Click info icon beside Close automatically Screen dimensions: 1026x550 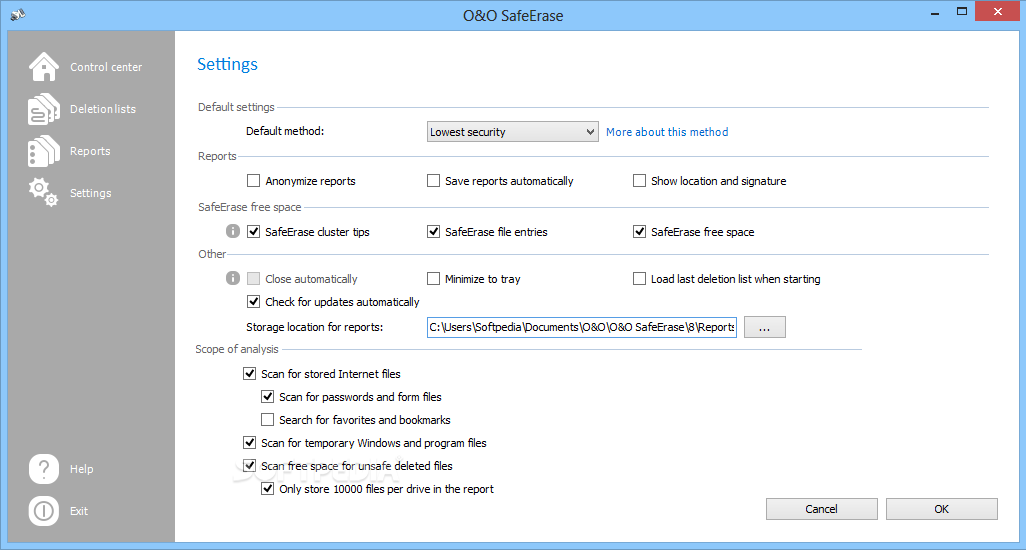[233, 278]
